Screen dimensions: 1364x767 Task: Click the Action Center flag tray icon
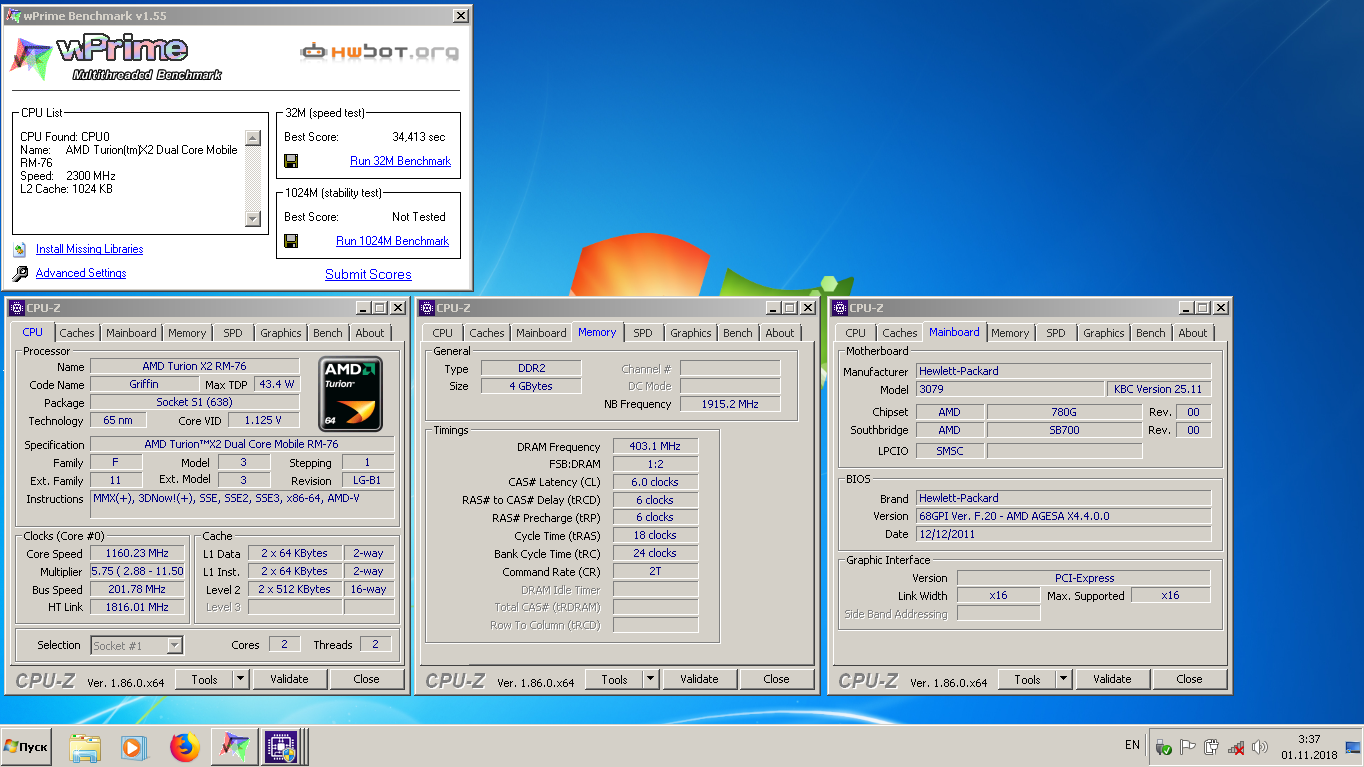1188,747
